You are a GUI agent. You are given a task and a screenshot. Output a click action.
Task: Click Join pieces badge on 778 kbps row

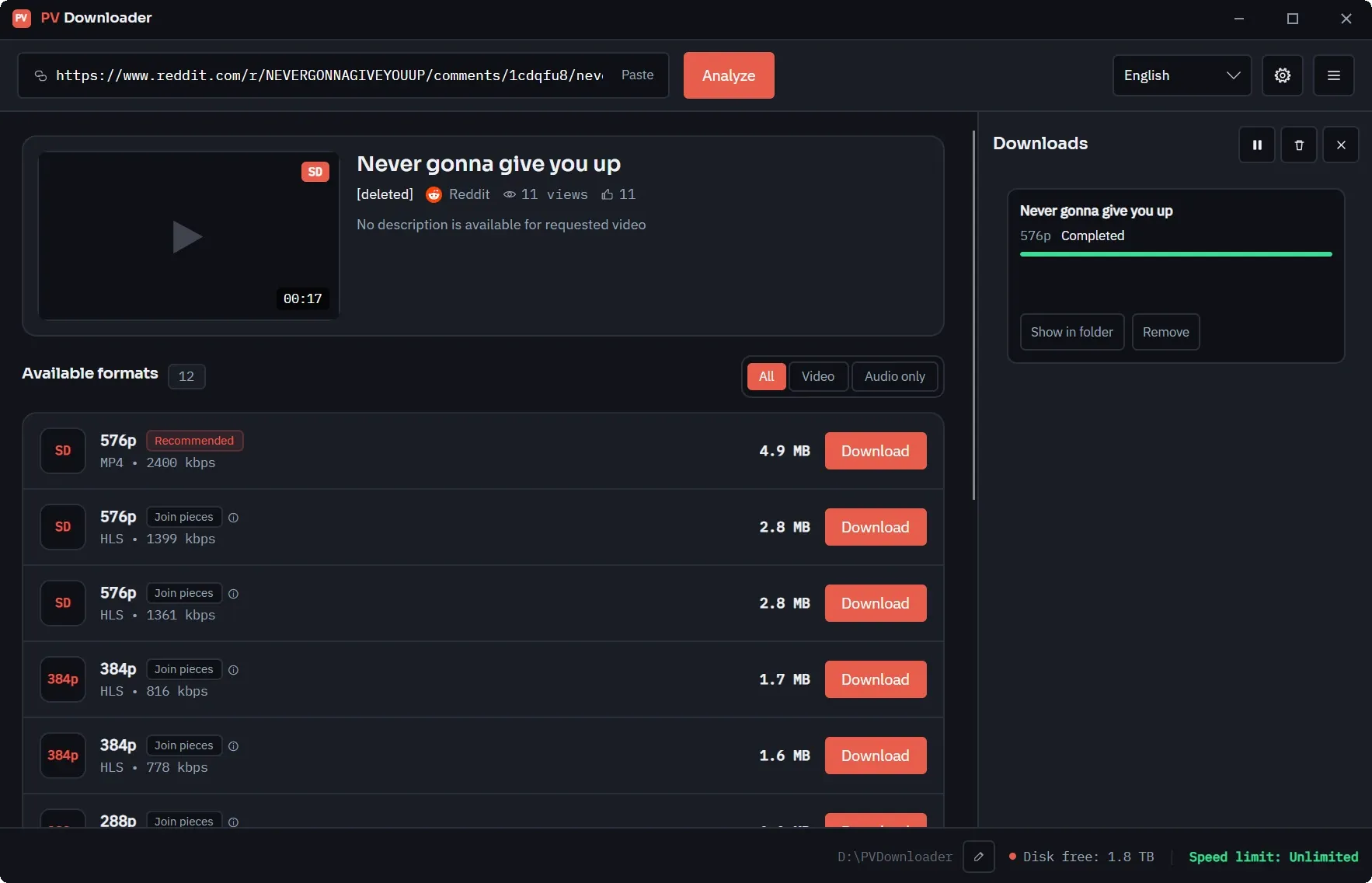coord(184,745)
